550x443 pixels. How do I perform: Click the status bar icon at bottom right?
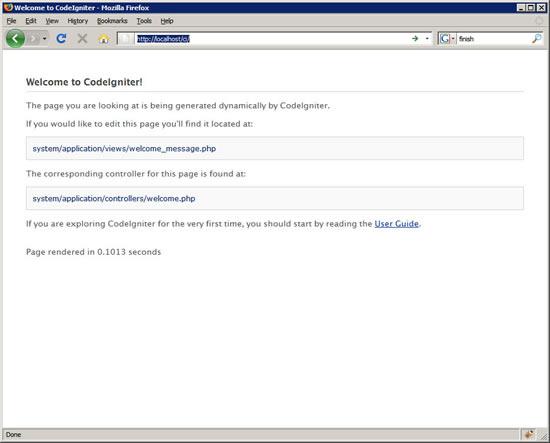[529, 435]
